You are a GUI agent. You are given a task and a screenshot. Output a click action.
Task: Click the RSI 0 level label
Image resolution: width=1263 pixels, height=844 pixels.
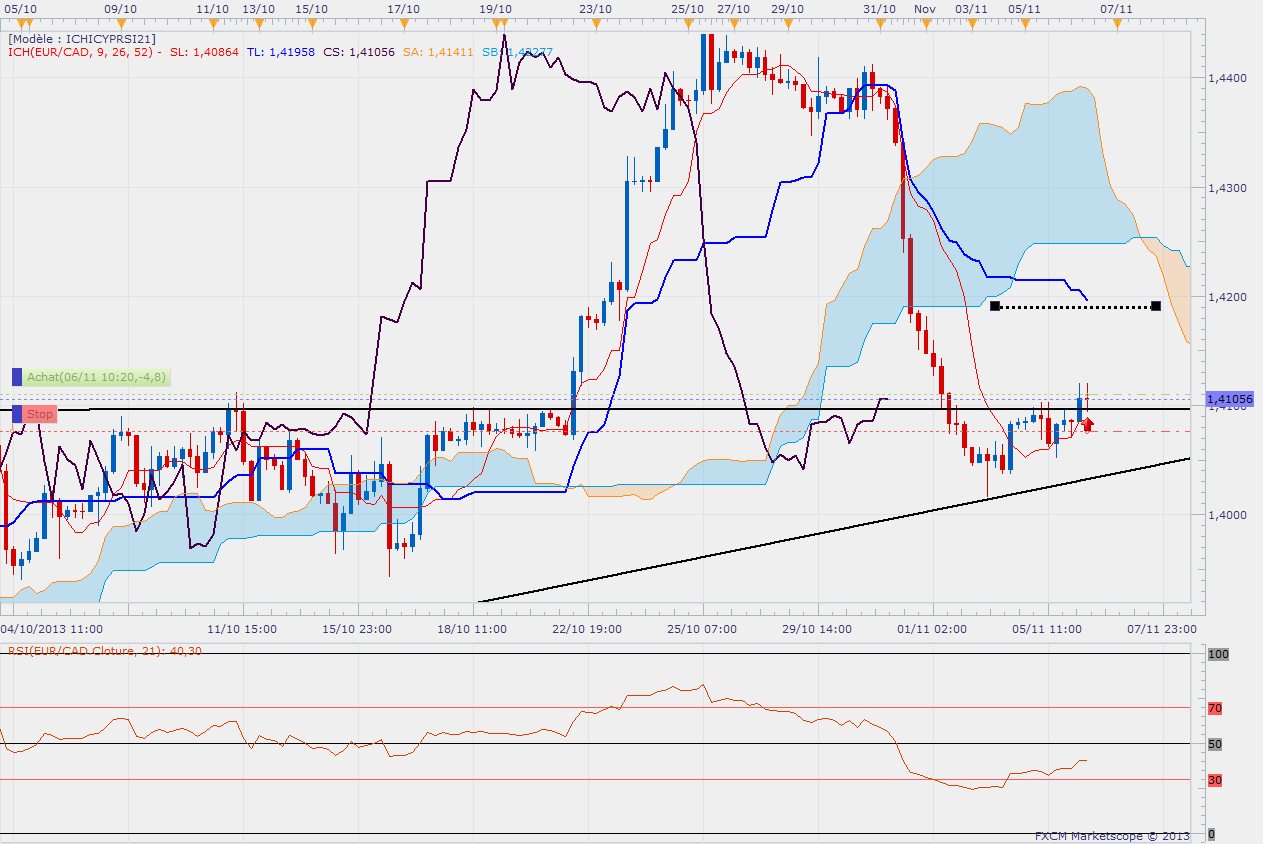pyautogui.click(x=1212, y=834)
